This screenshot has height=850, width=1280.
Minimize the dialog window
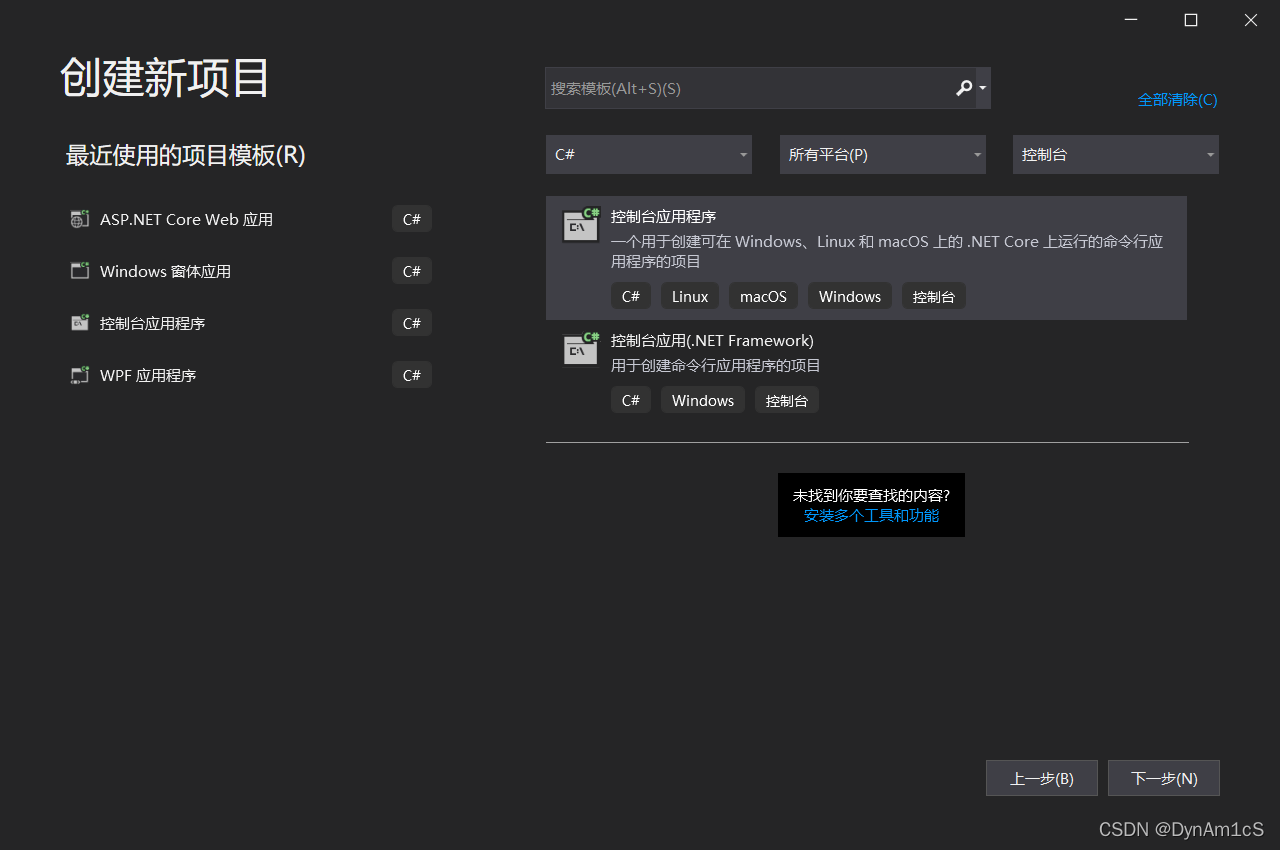(x=1131, y=20)
